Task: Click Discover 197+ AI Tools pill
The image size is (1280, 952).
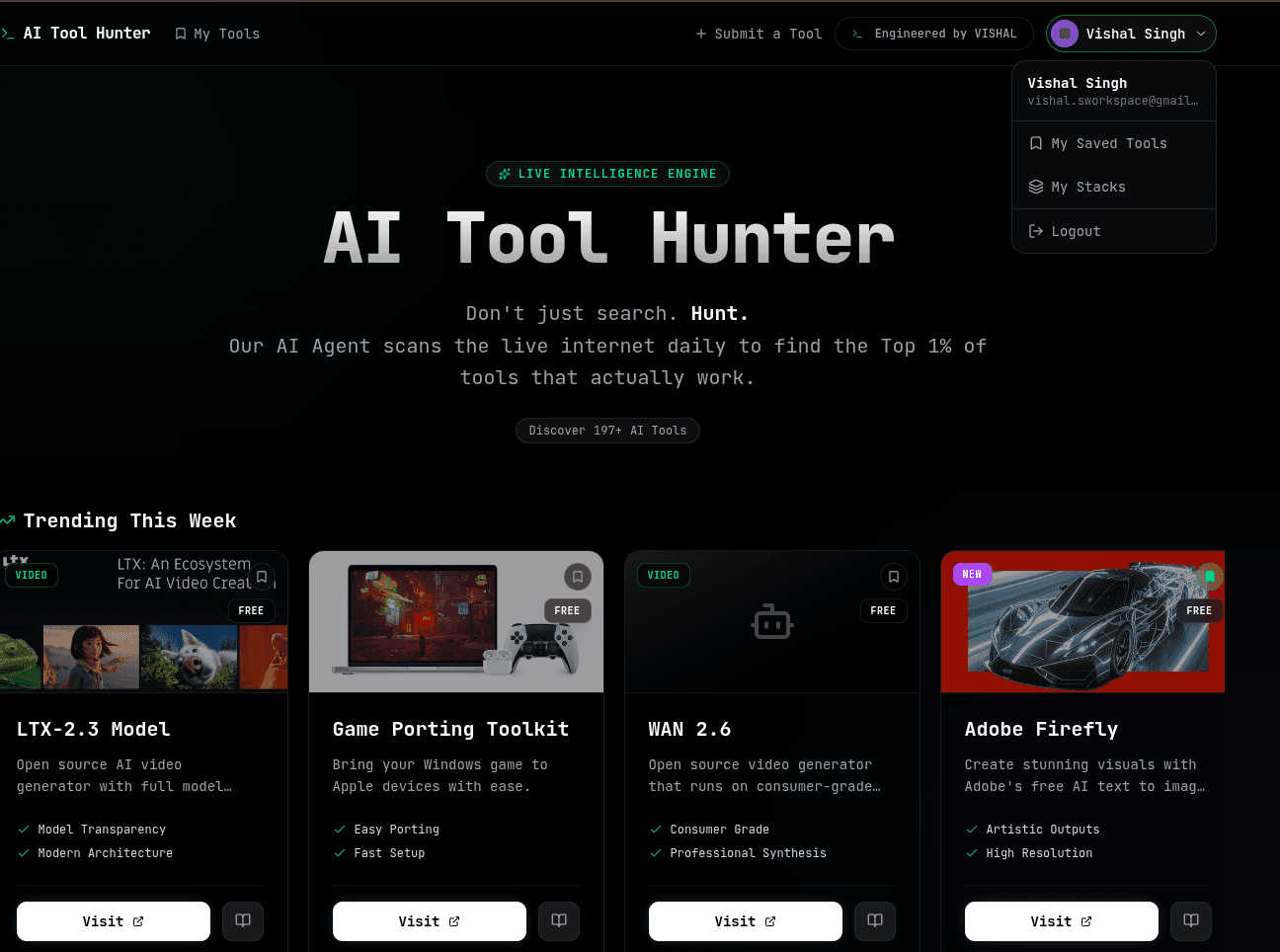Action: tap(607, 431)
